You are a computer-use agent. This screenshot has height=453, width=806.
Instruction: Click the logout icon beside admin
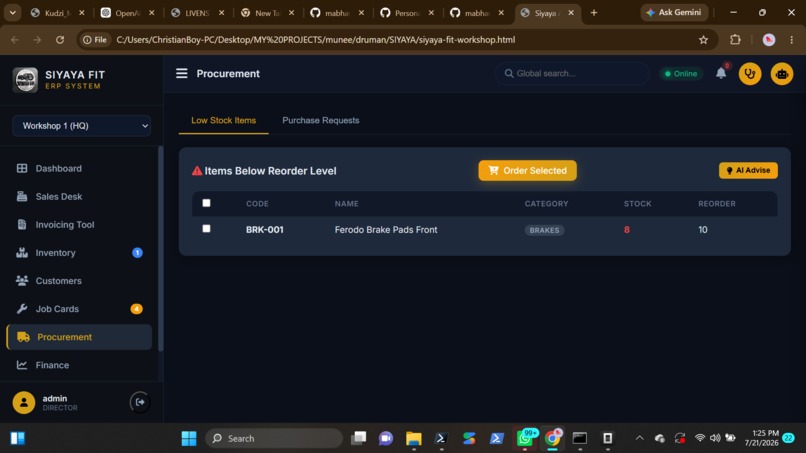tap(140, 402)
